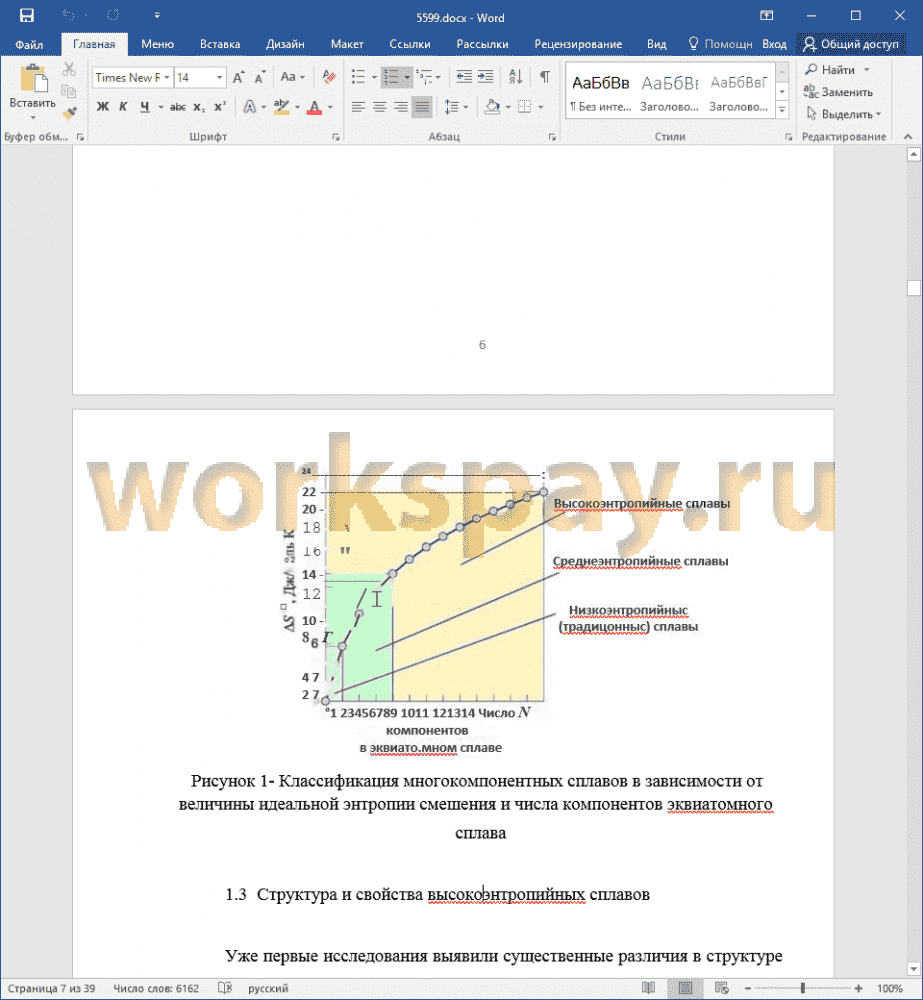Viewport: 923px width, 1000px height.
Task: Apply superscript formatting
Action: click(219, 107)
